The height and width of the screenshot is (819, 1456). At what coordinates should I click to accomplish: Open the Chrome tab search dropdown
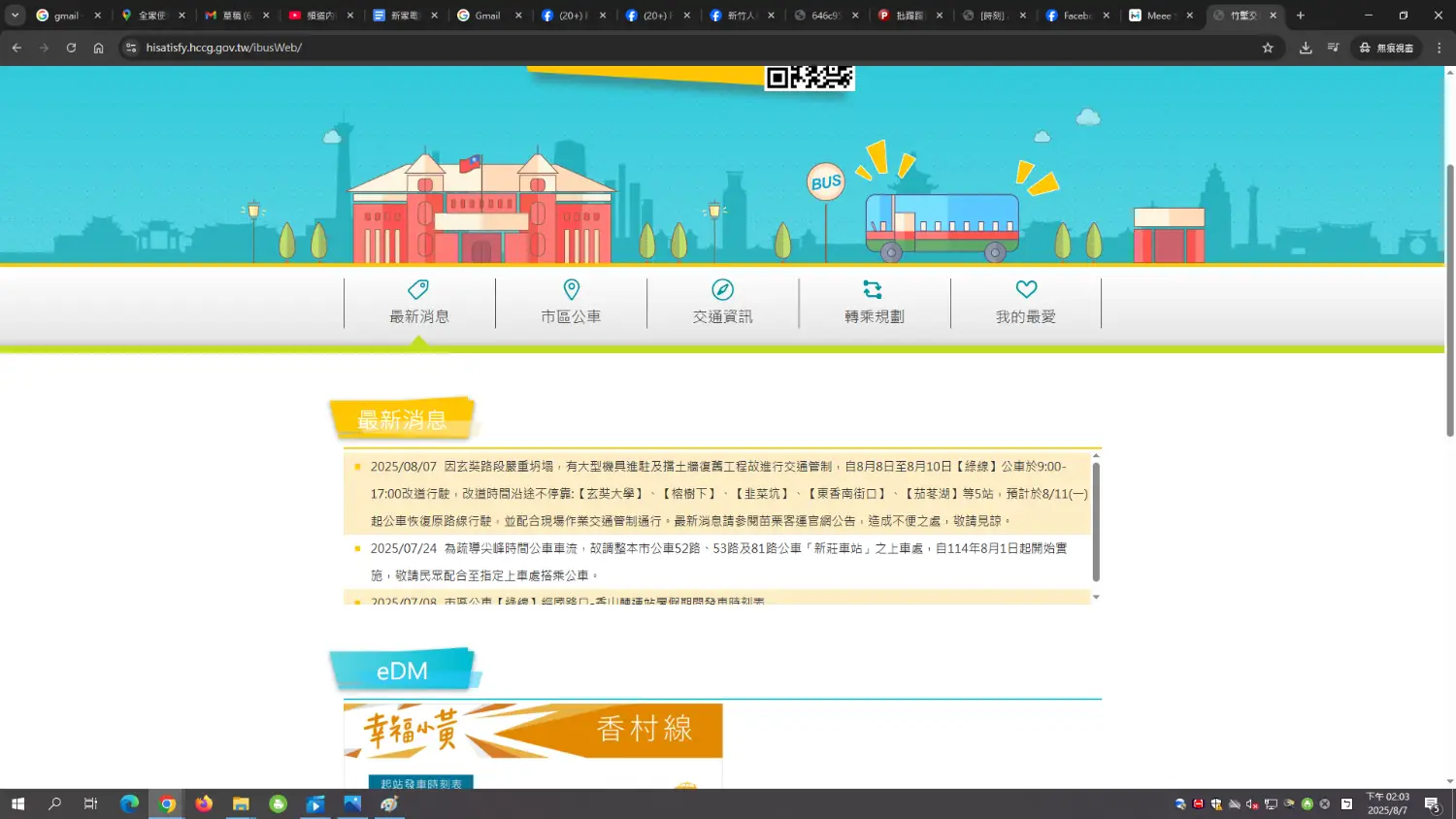tap(16, 16)
